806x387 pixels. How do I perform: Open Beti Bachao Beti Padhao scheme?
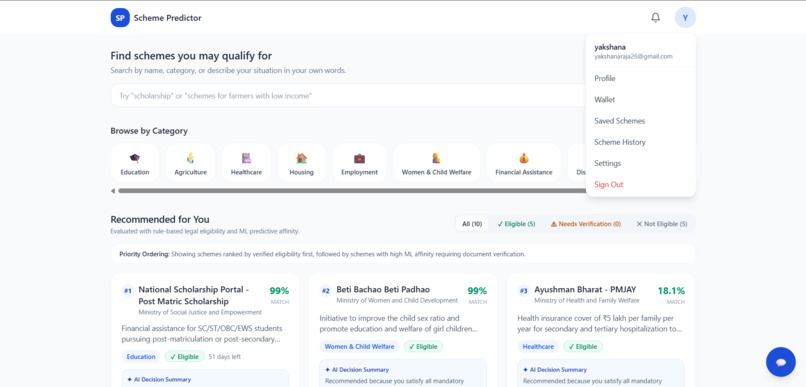click(383, 289)
